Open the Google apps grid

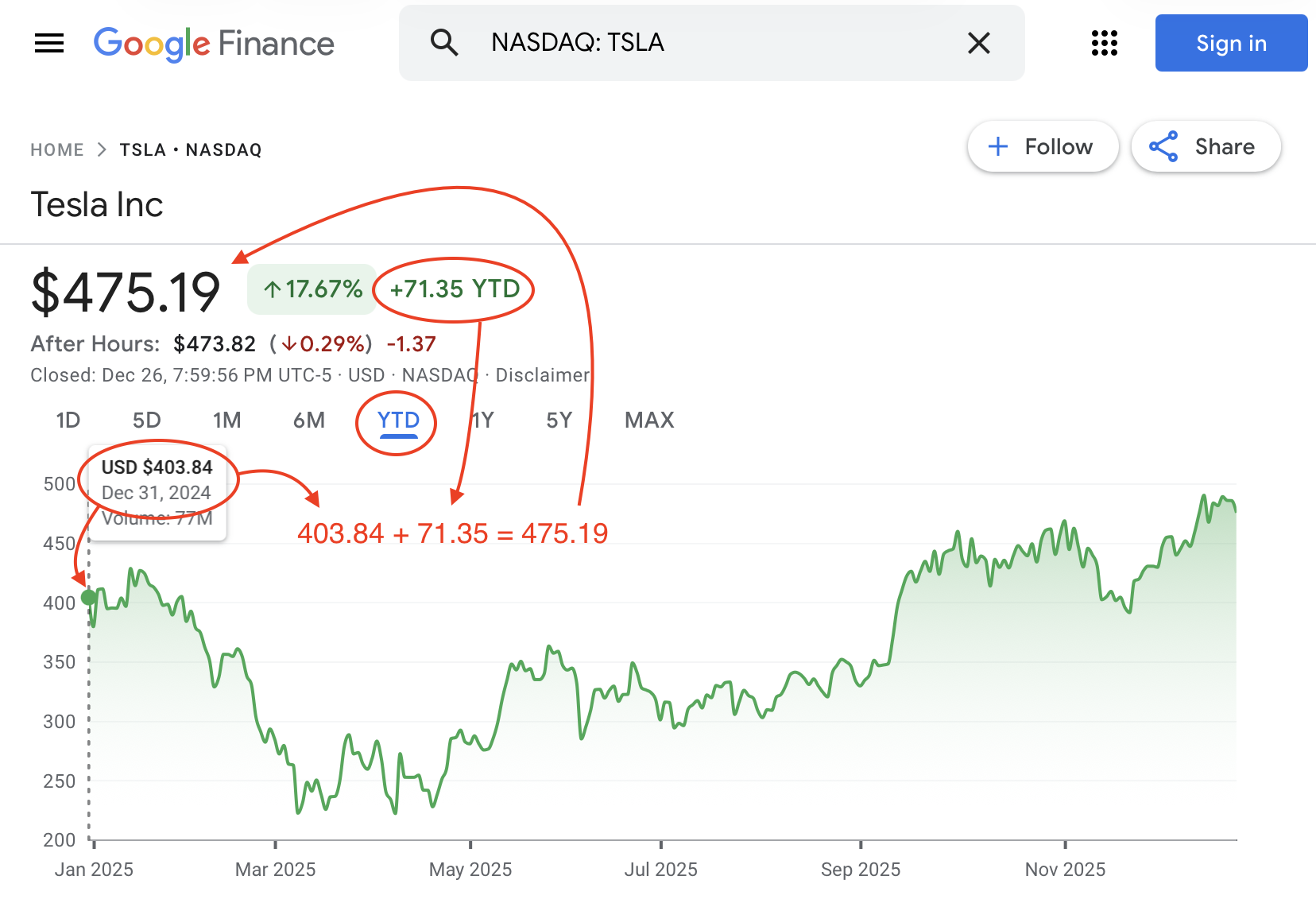[1104, 43]
